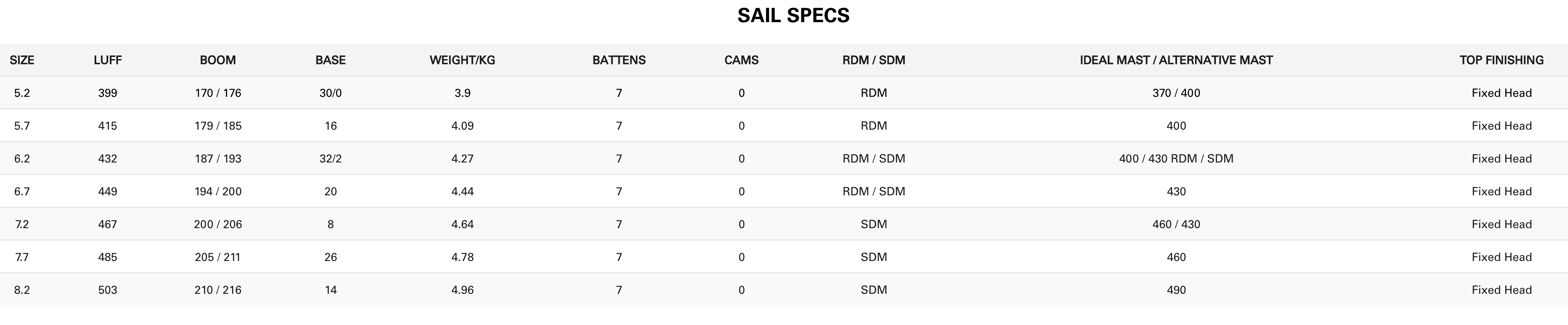Image resolution: width=1568 pixels, height=325 pixels.
Task: Select boom value 187 / 193
Action: click(218, 158)
